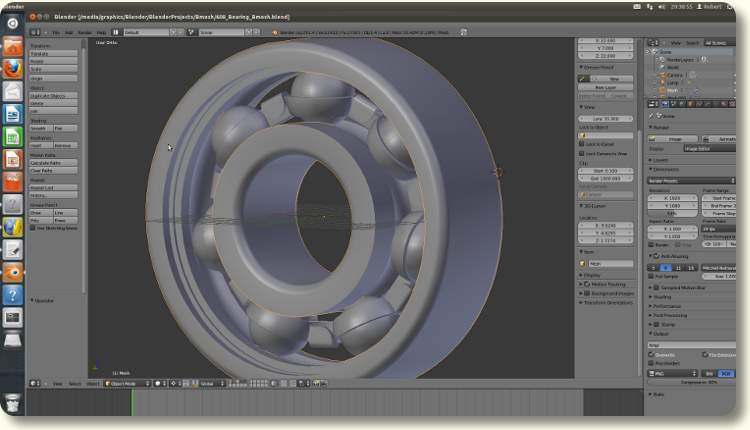Open the Render menu in top bar
750x430 pixels.
[x=85, y=32]
